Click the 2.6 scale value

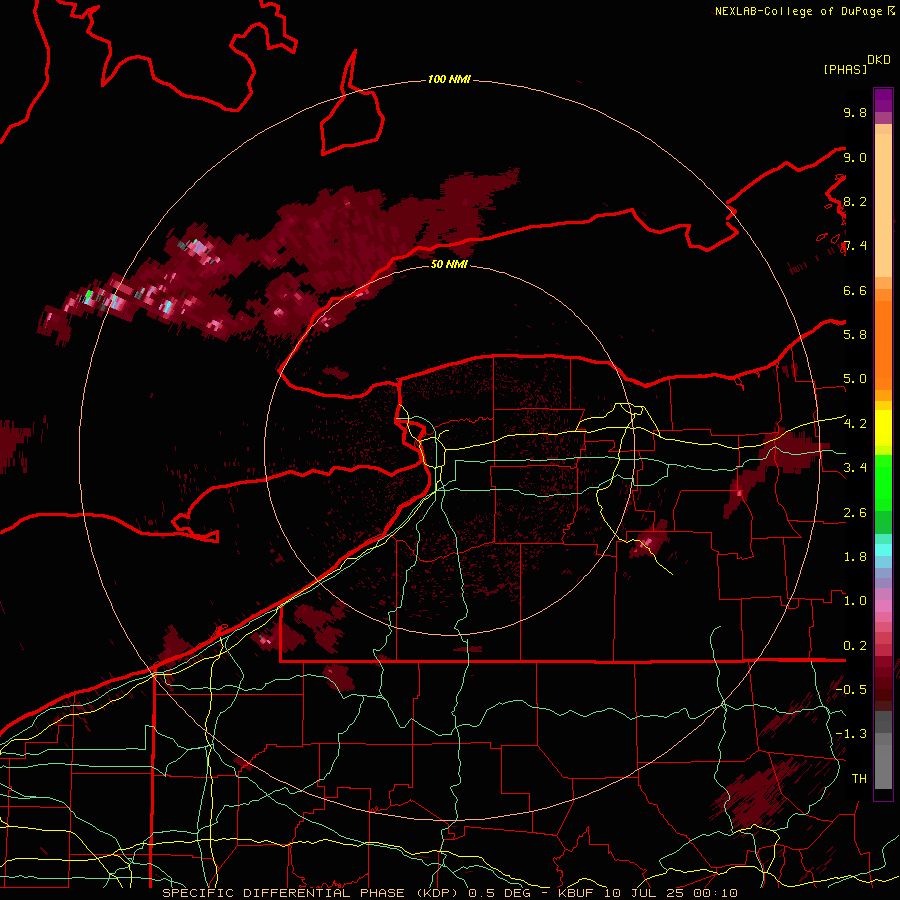[x=855, y=513]
